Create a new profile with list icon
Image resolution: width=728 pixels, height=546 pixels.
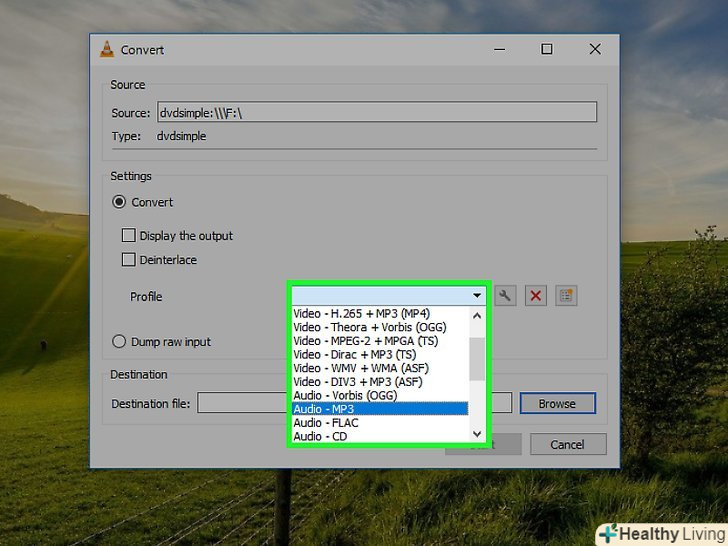[x=566, y=296]
